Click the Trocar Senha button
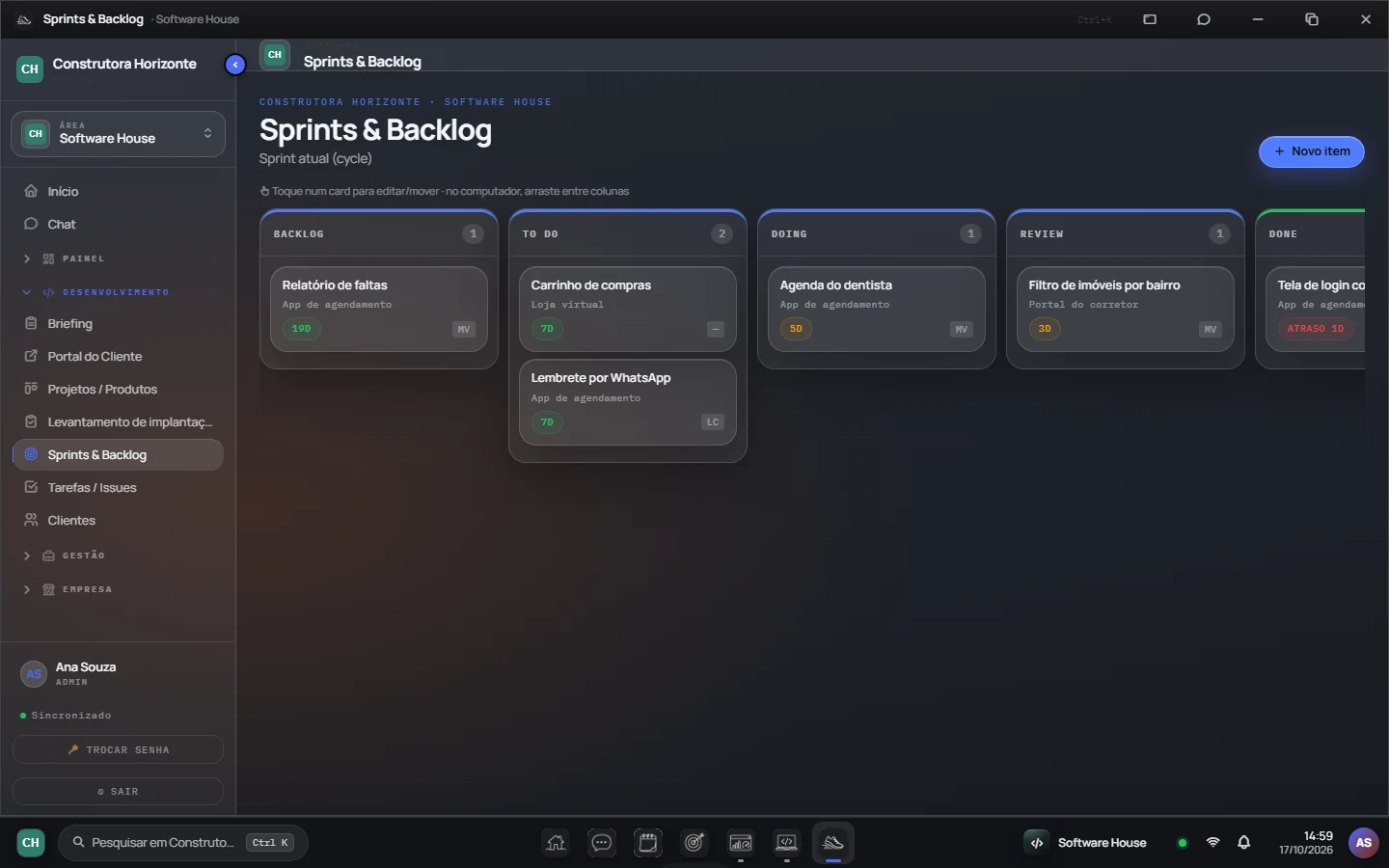Image resolution: width=1389 pixels, height=868 pixels. click(118, 750)
